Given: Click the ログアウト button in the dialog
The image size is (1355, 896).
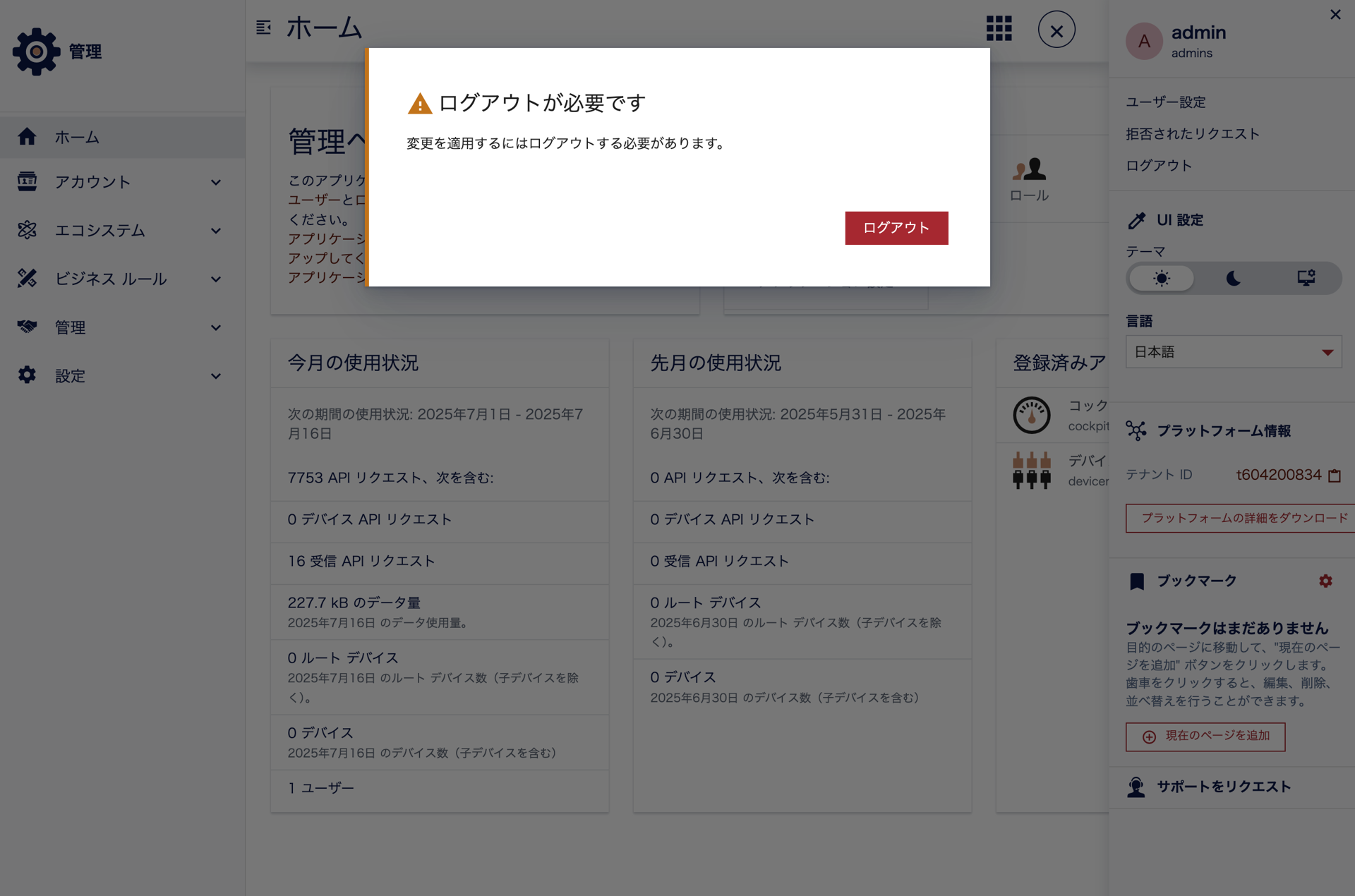Looking at the screenshot, I should click(x=896, y=228).
